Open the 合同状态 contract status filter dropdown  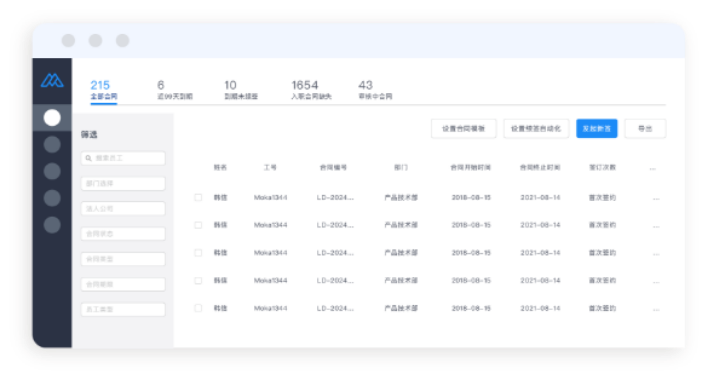tap(123, 234)
